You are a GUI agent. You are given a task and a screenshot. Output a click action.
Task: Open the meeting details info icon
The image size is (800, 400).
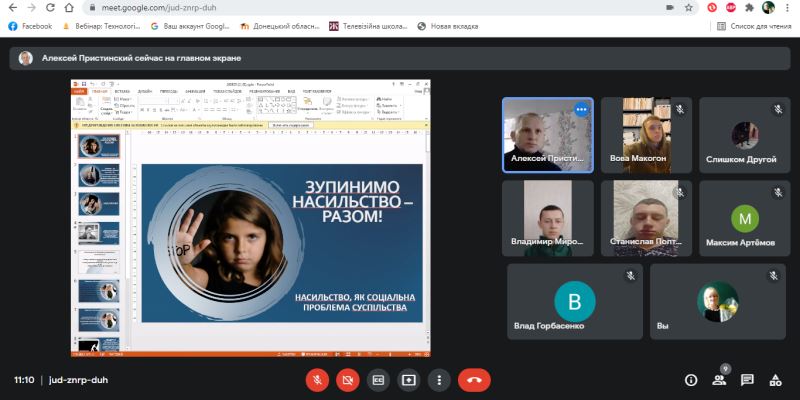(691, 380)
